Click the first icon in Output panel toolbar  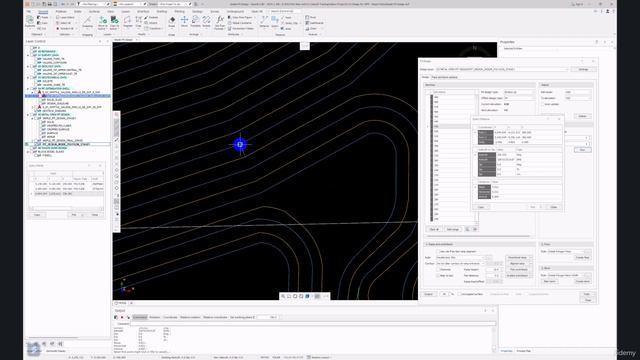116,317
